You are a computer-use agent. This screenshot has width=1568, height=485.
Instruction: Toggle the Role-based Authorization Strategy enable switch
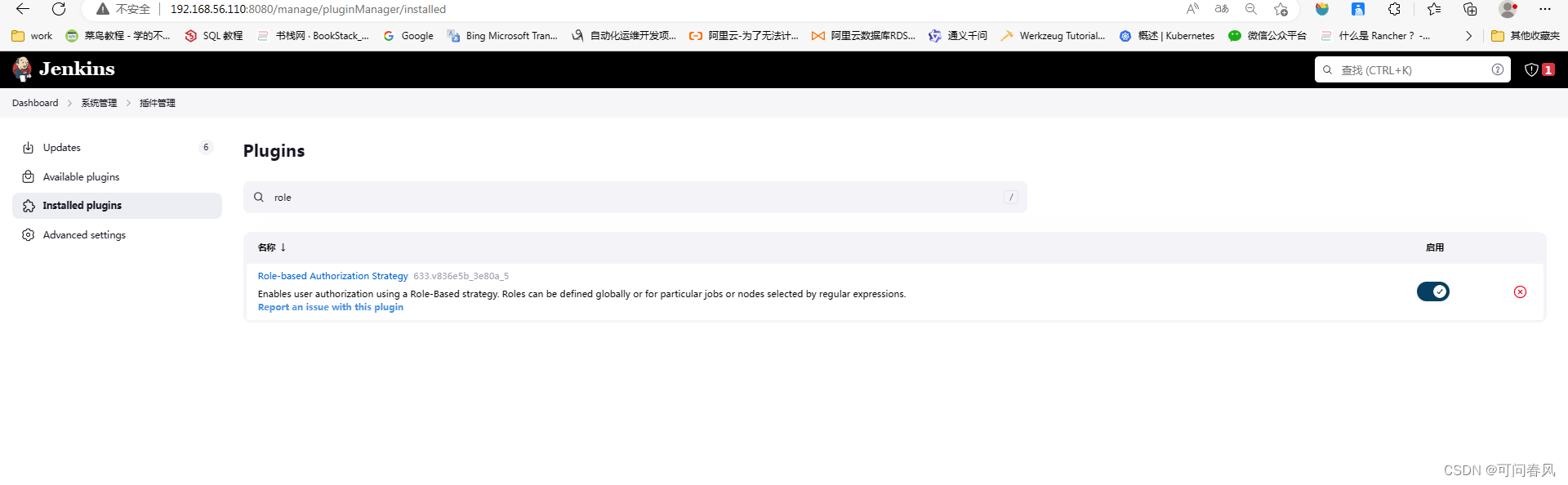click(x=1433, y=291)
